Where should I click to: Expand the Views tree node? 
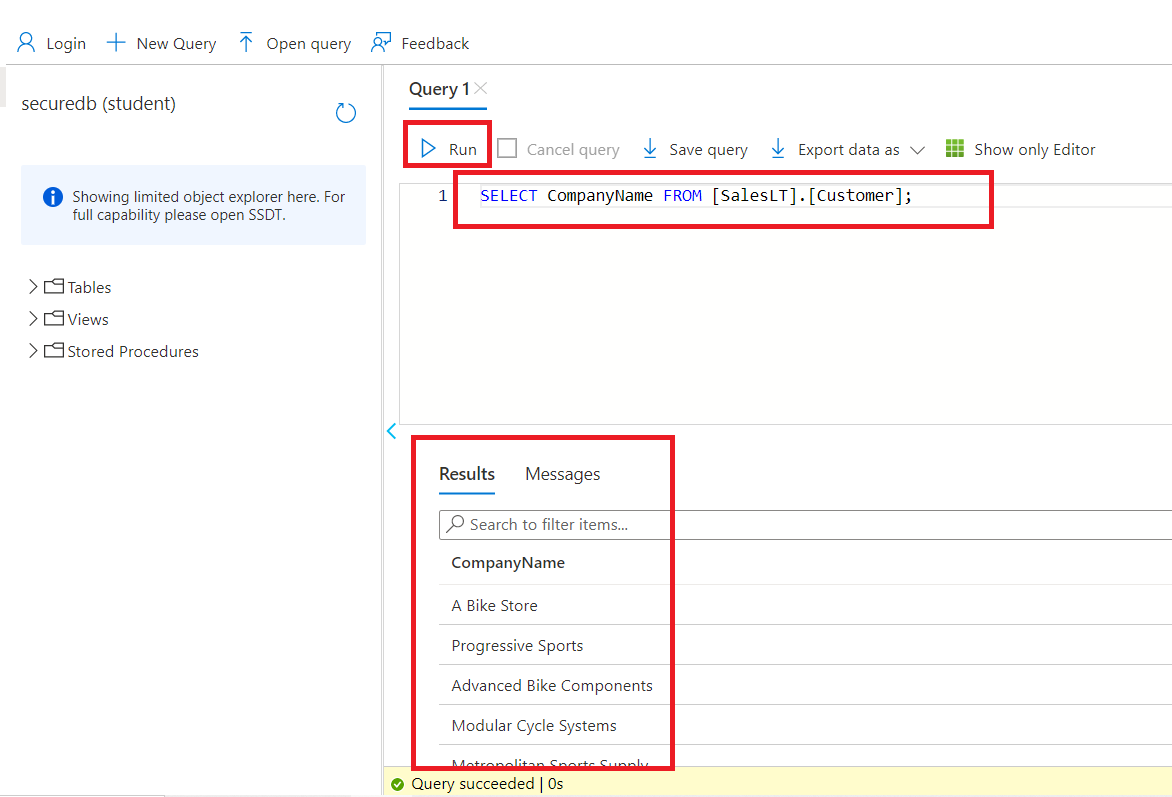point(33,319)
